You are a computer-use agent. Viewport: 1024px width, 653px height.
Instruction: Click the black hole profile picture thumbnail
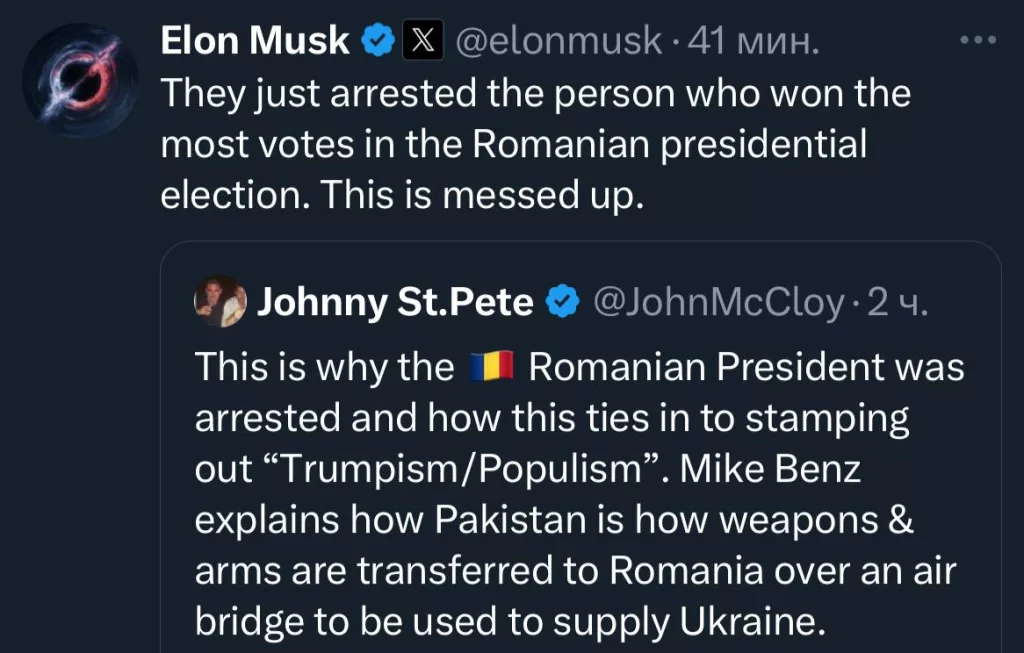click(x=80, y=79)
